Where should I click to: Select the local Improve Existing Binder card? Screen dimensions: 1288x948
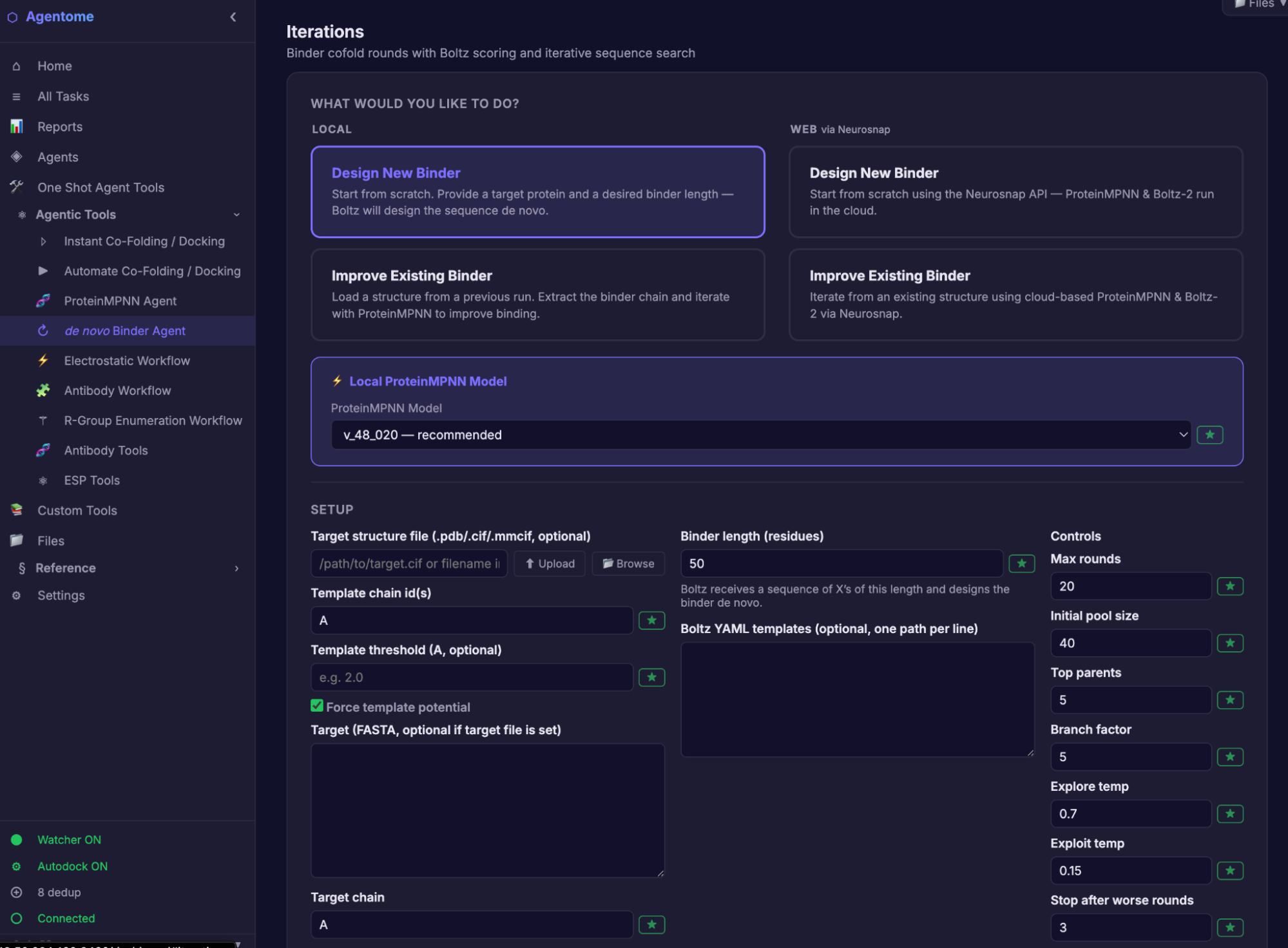click(537, 294)
